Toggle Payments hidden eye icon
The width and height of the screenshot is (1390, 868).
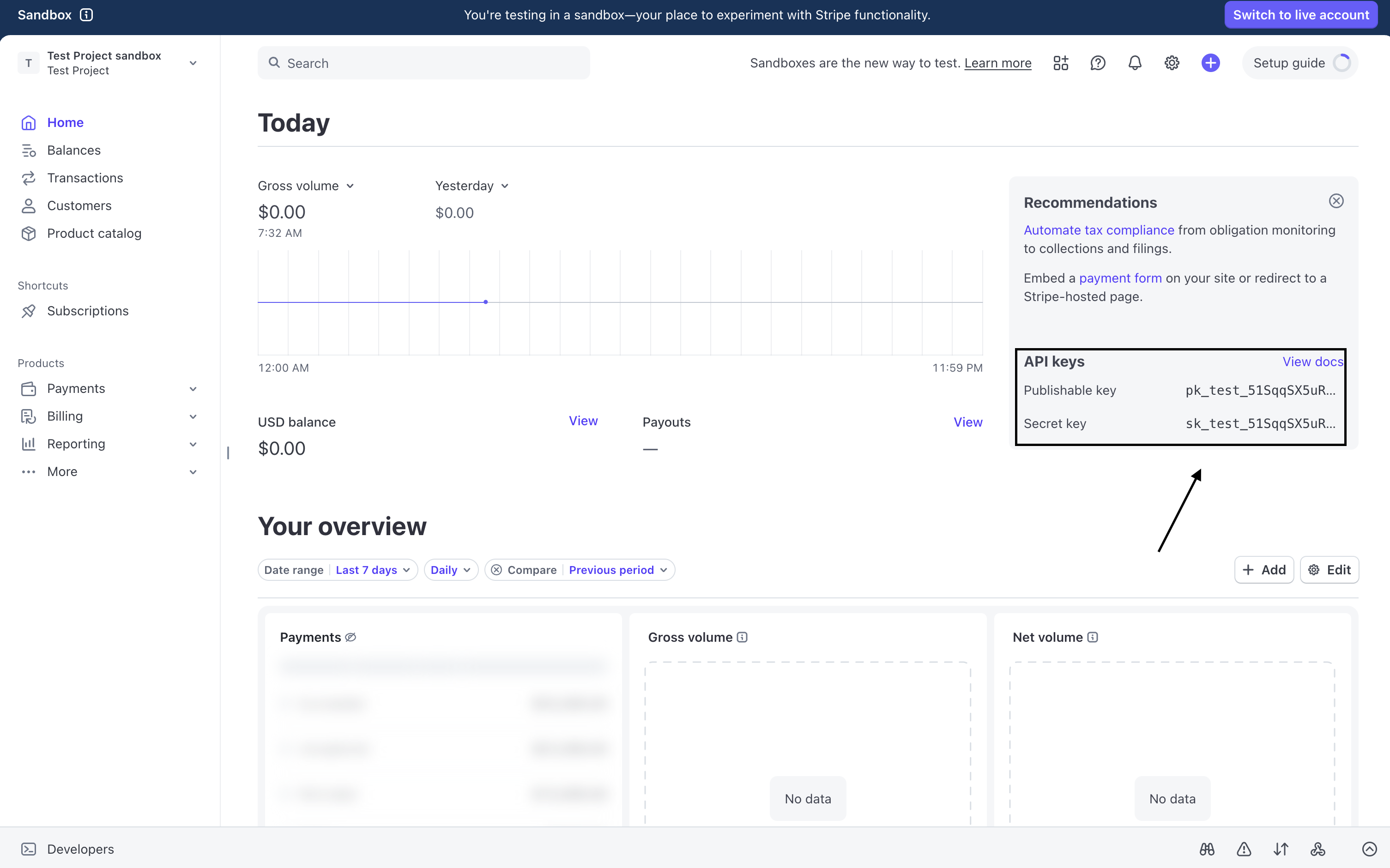click(350, 637)
